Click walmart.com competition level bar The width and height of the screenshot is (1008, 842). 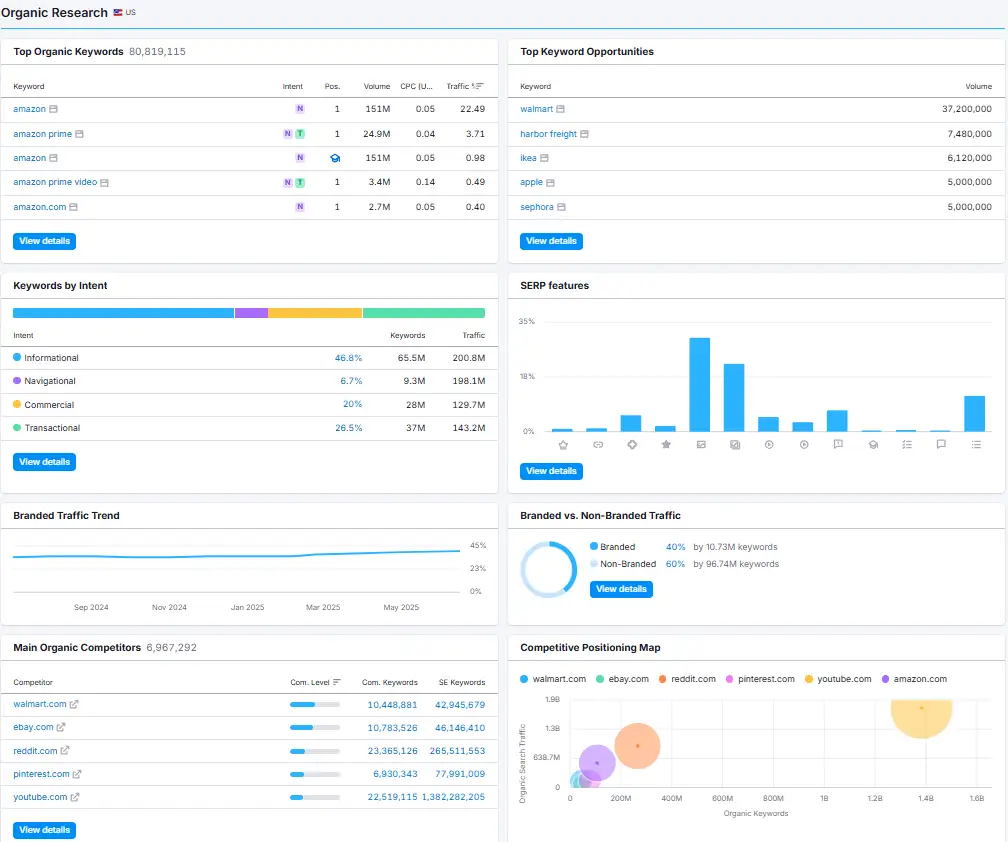click(315, 704)
